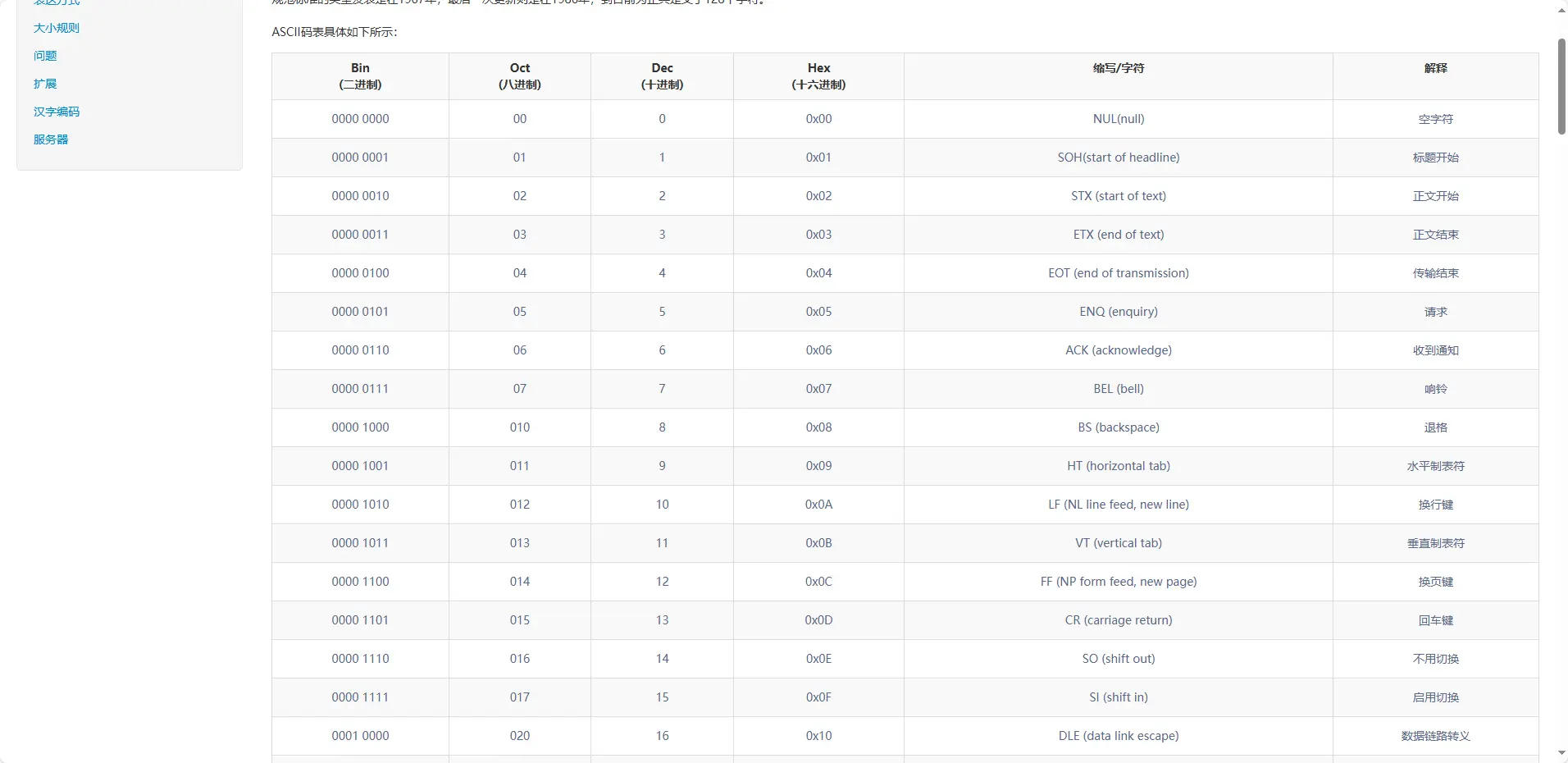
Task: Click the 0x0A hex cell
Action: coord(818,505)
